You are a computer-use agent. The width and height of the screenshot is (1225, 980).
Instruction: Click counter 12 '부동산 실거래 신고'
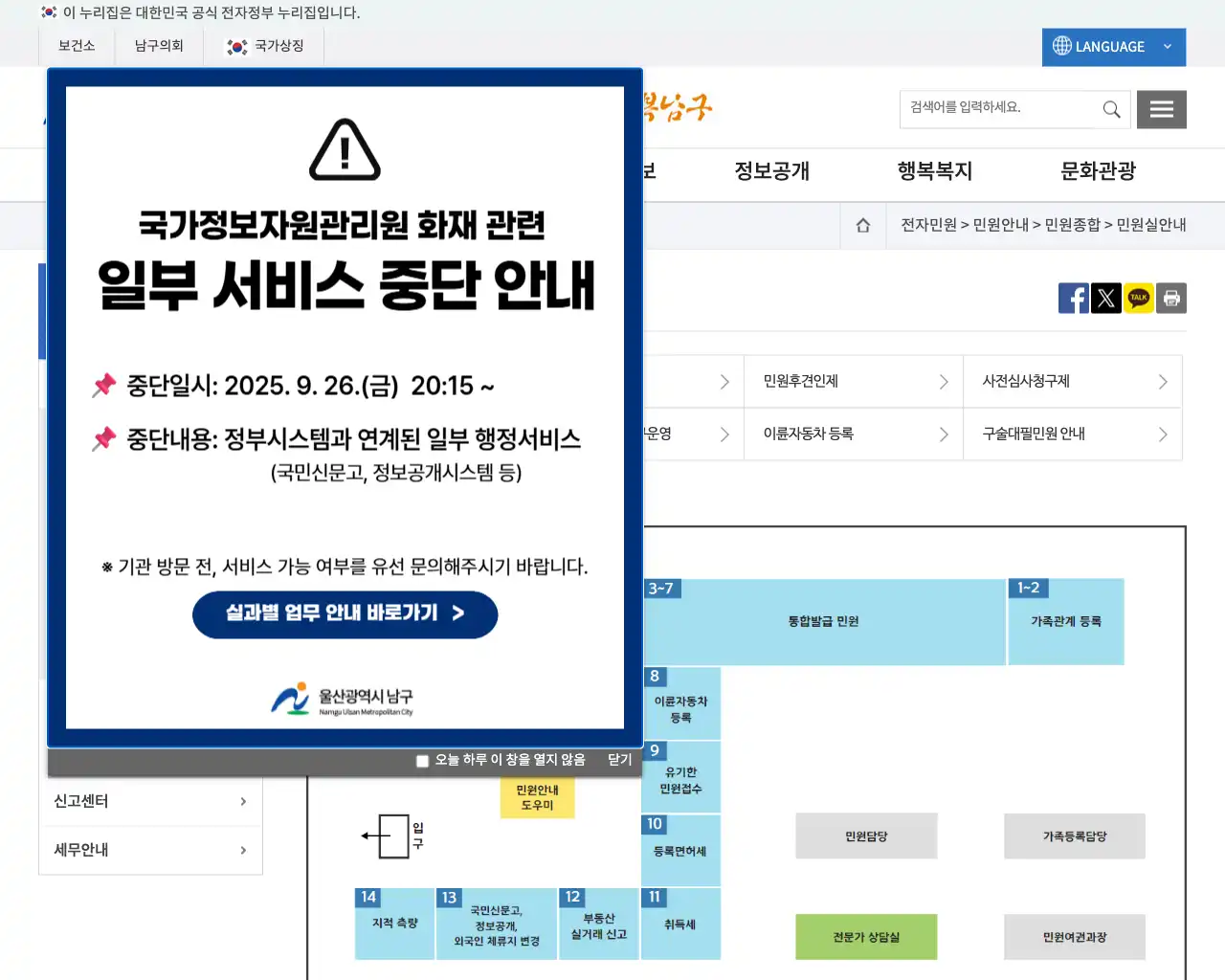[598, 924]
